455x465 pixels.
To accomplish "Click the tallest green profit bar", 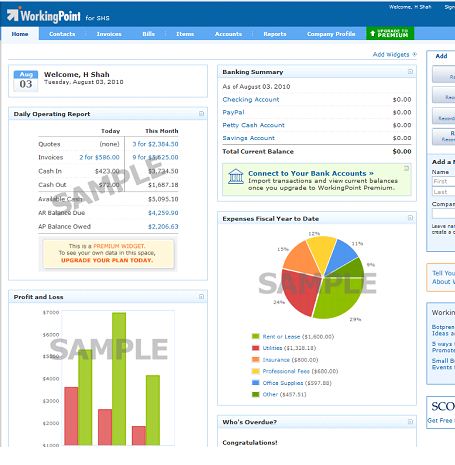I will pyautogui.click(x=119, y=379).
